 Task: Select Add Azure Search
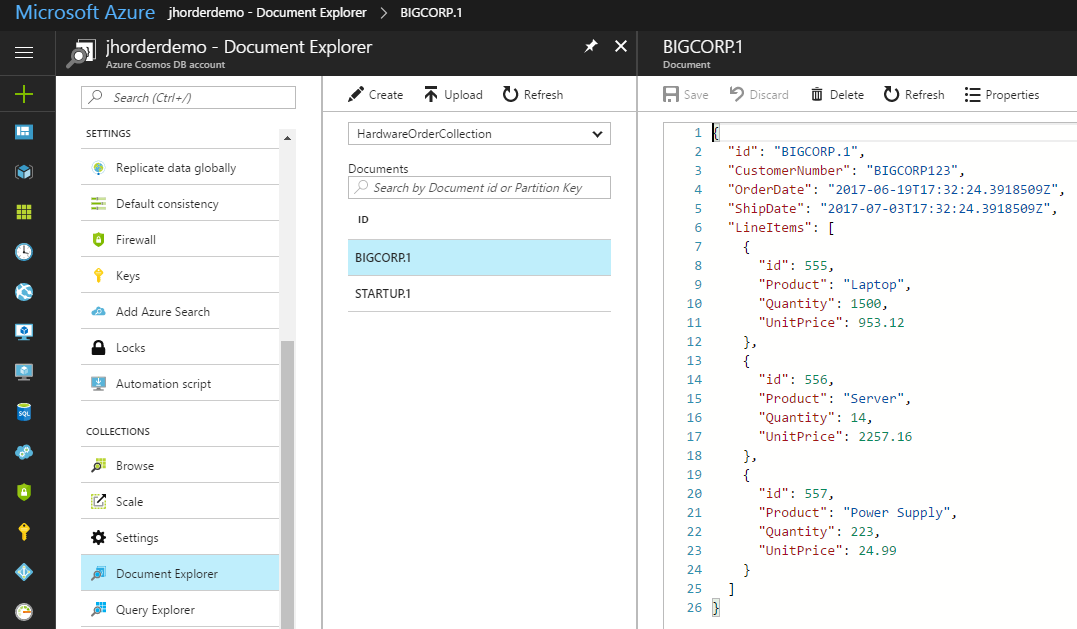click(x=180, y=312)
